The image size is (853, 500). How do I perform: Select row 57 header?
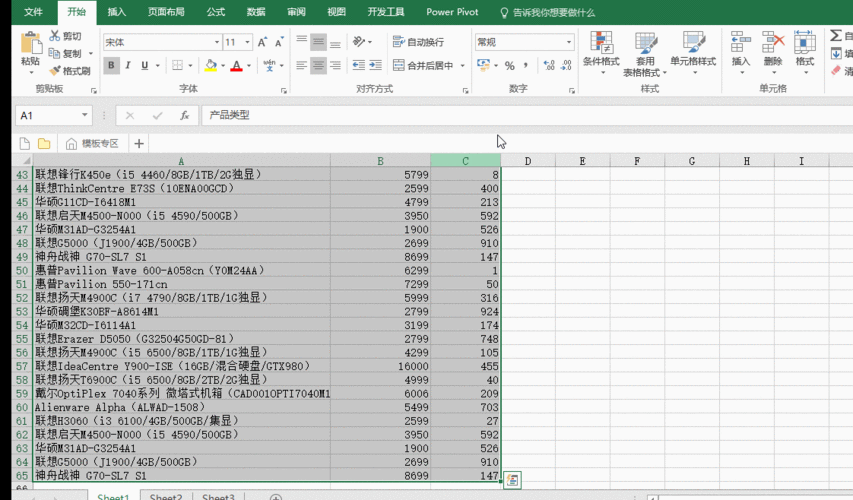(22, 366)
